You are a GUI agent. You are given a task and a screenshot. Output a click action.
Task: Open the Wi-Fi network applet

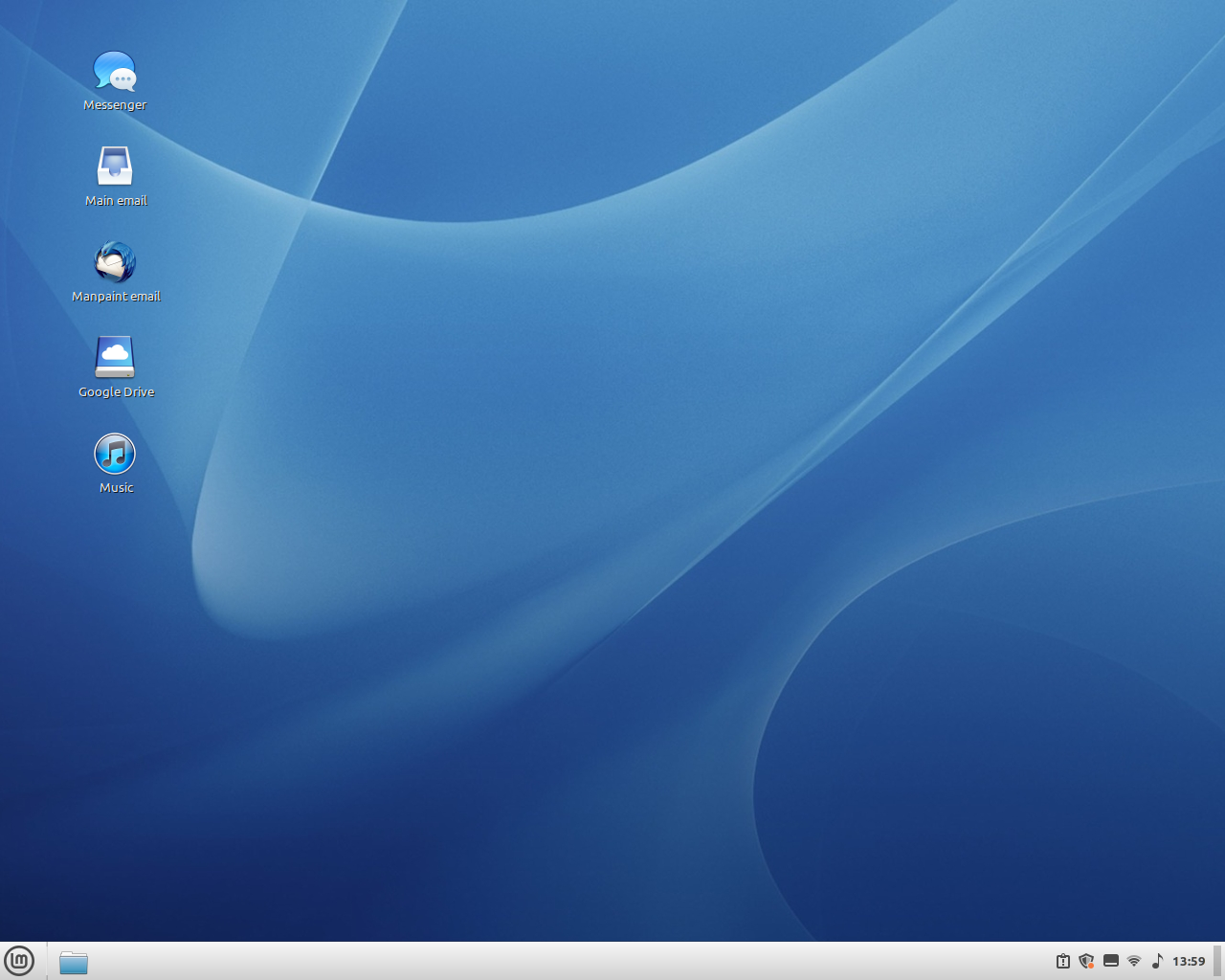(x=1134, y=961)
